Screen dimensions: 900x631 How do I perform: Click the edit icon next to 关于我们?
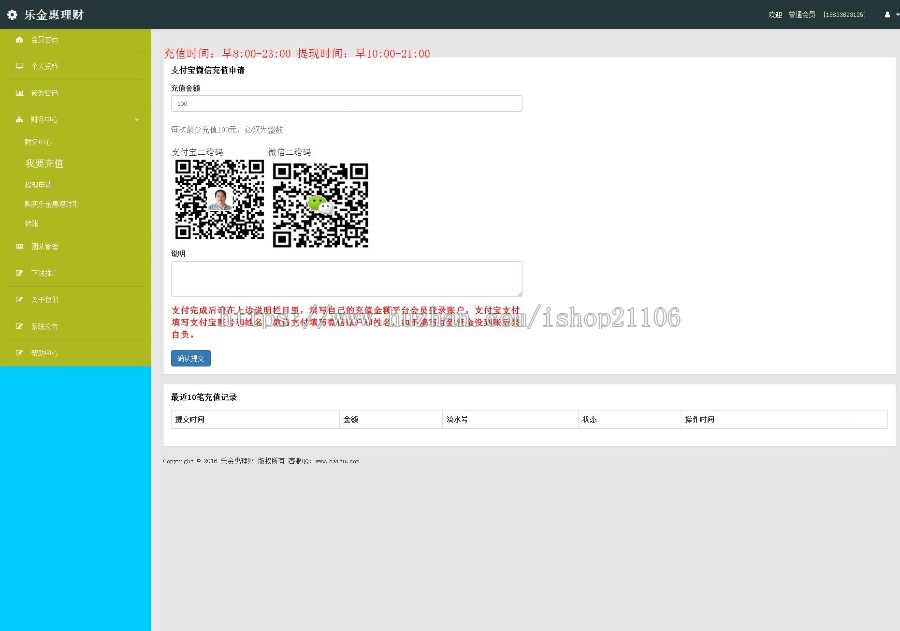18,300
